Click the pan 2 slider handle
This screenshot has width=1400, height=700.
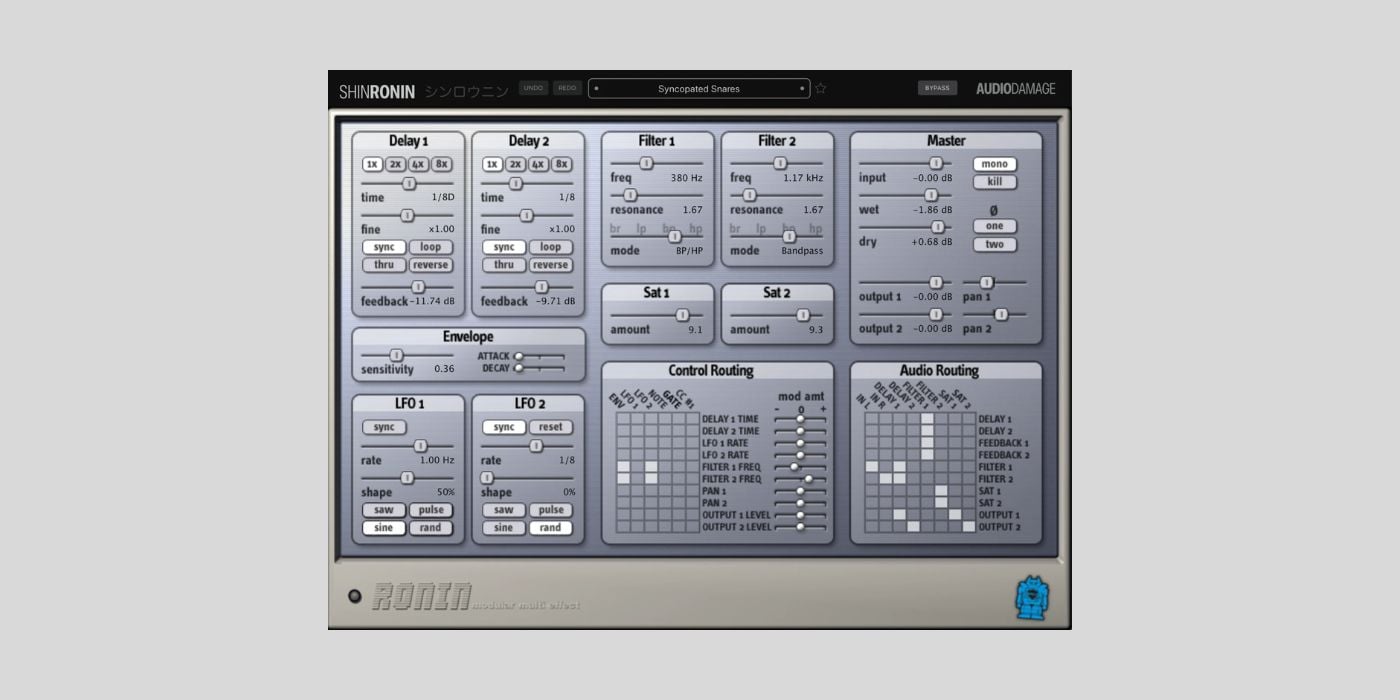coord(1000,314)
